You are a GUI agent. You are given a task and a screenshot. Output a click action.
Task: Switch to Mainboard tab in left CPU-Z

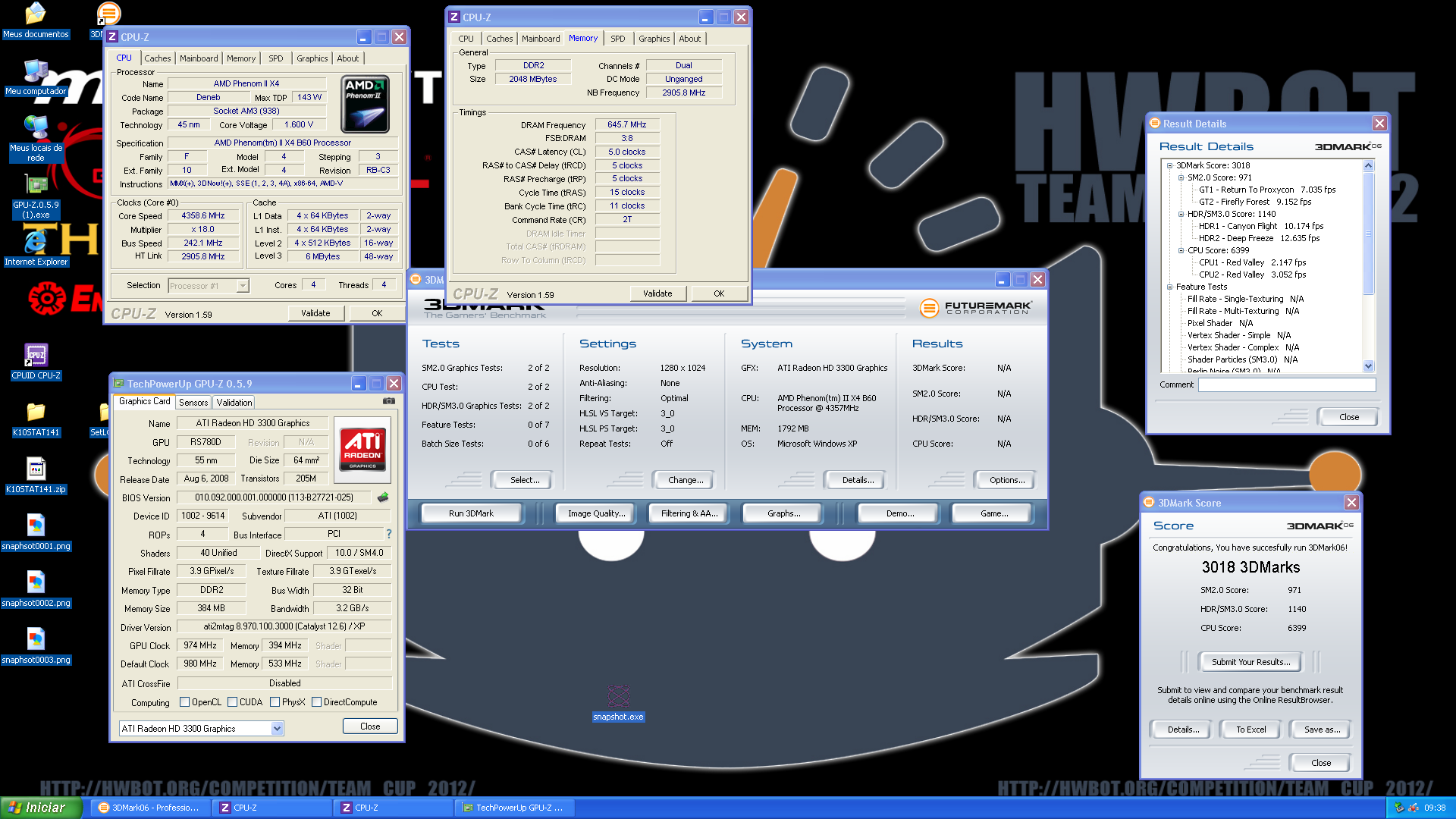click(199, 58)
